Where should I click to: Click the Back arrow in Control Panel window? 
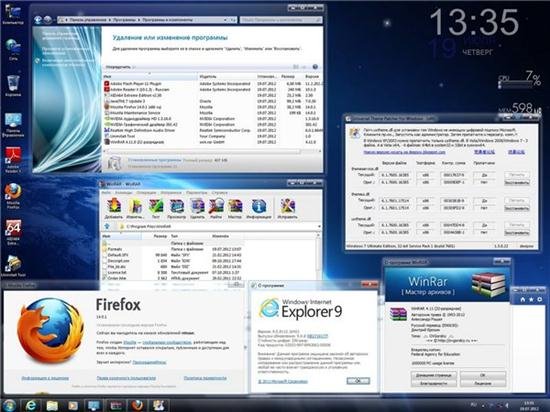(x=38, y=20)
